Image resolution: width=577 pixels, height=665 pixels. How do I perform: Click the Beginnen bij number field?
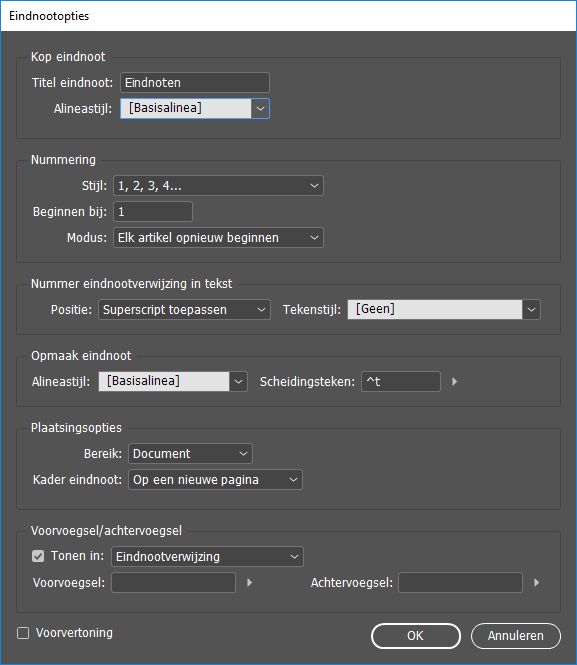tap(153, 212)
